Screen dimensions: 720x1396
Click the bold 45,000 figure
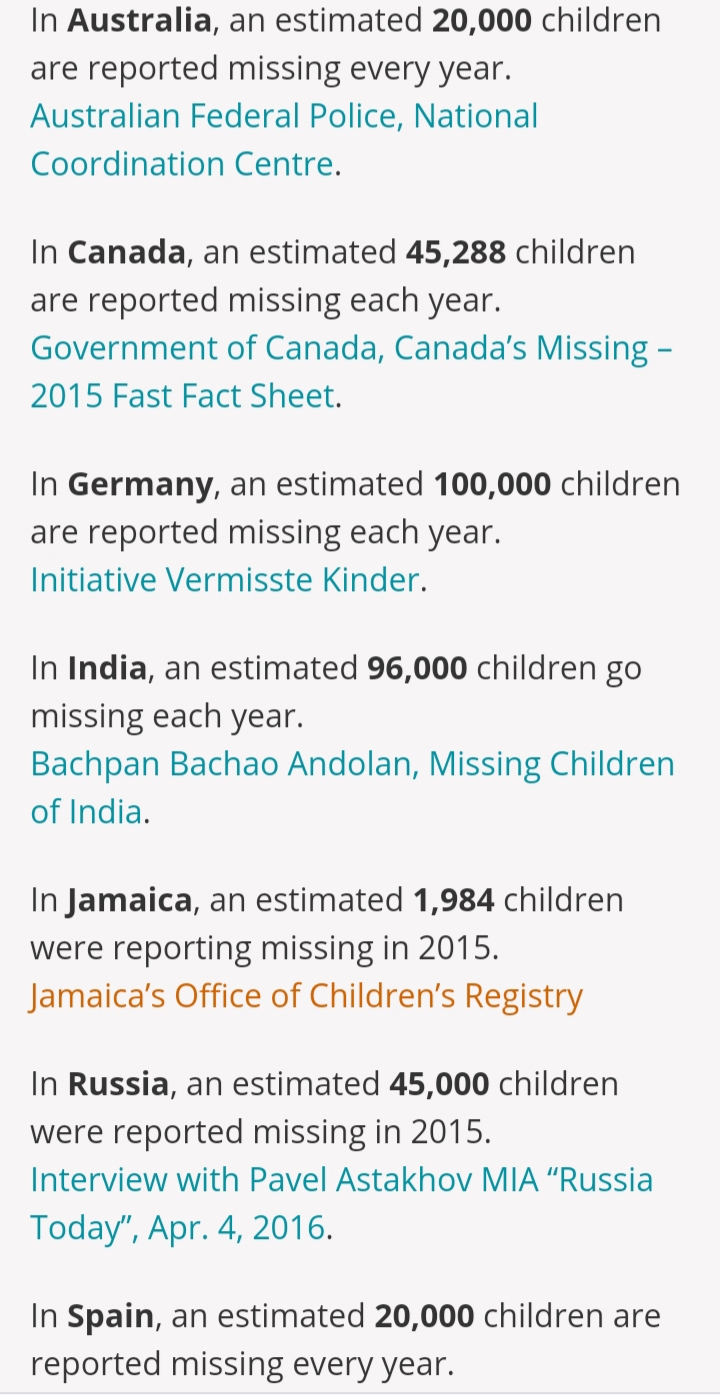coord(439,1084)
